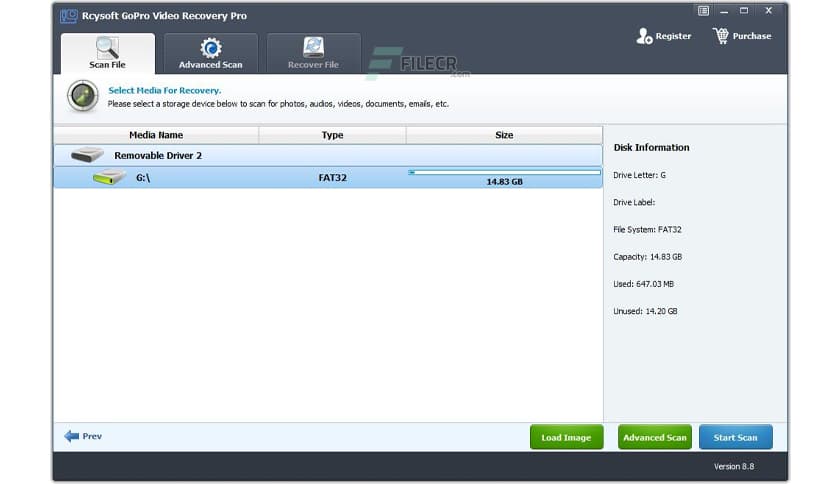Select the G:\ drive partition

[328, 178]
